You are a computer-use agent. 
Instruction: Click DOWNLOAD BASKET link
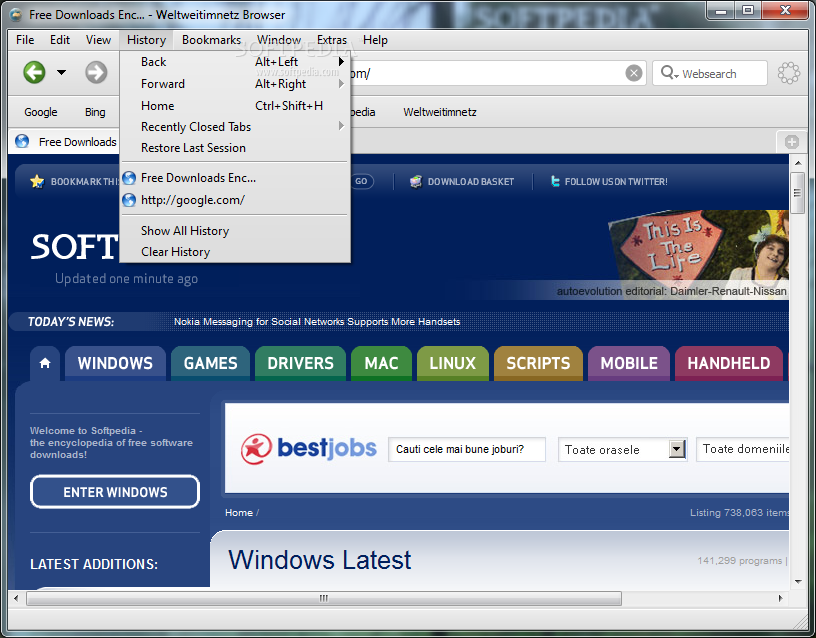pyautogui.click(x=470, y=182)
